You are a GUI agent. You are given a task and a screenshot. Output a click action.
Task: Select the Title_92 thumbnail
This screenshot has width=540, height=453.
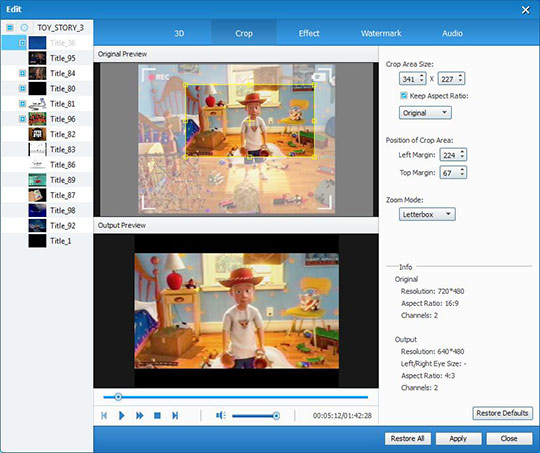(37, 225)
